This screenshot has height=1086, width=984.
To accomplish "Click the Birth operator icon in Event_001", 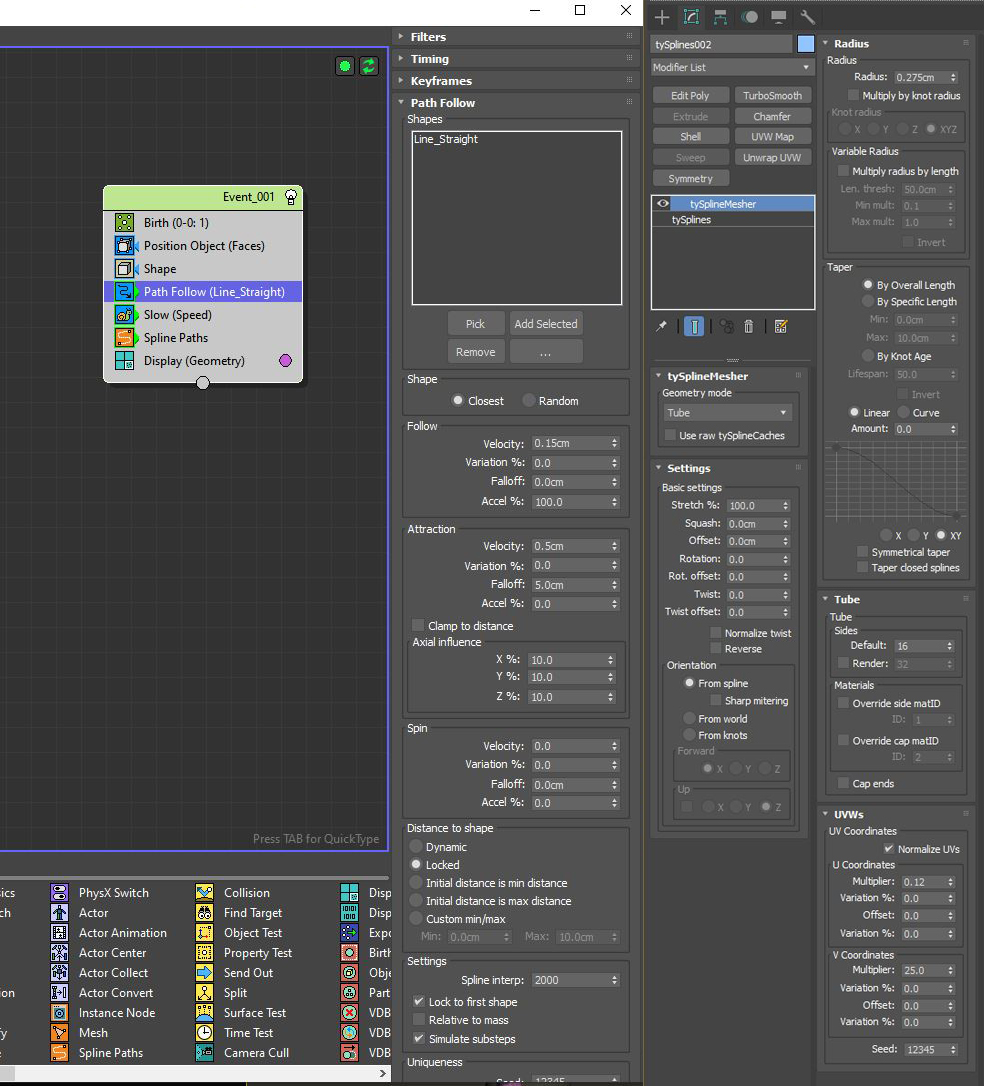I will coord(125,223).
